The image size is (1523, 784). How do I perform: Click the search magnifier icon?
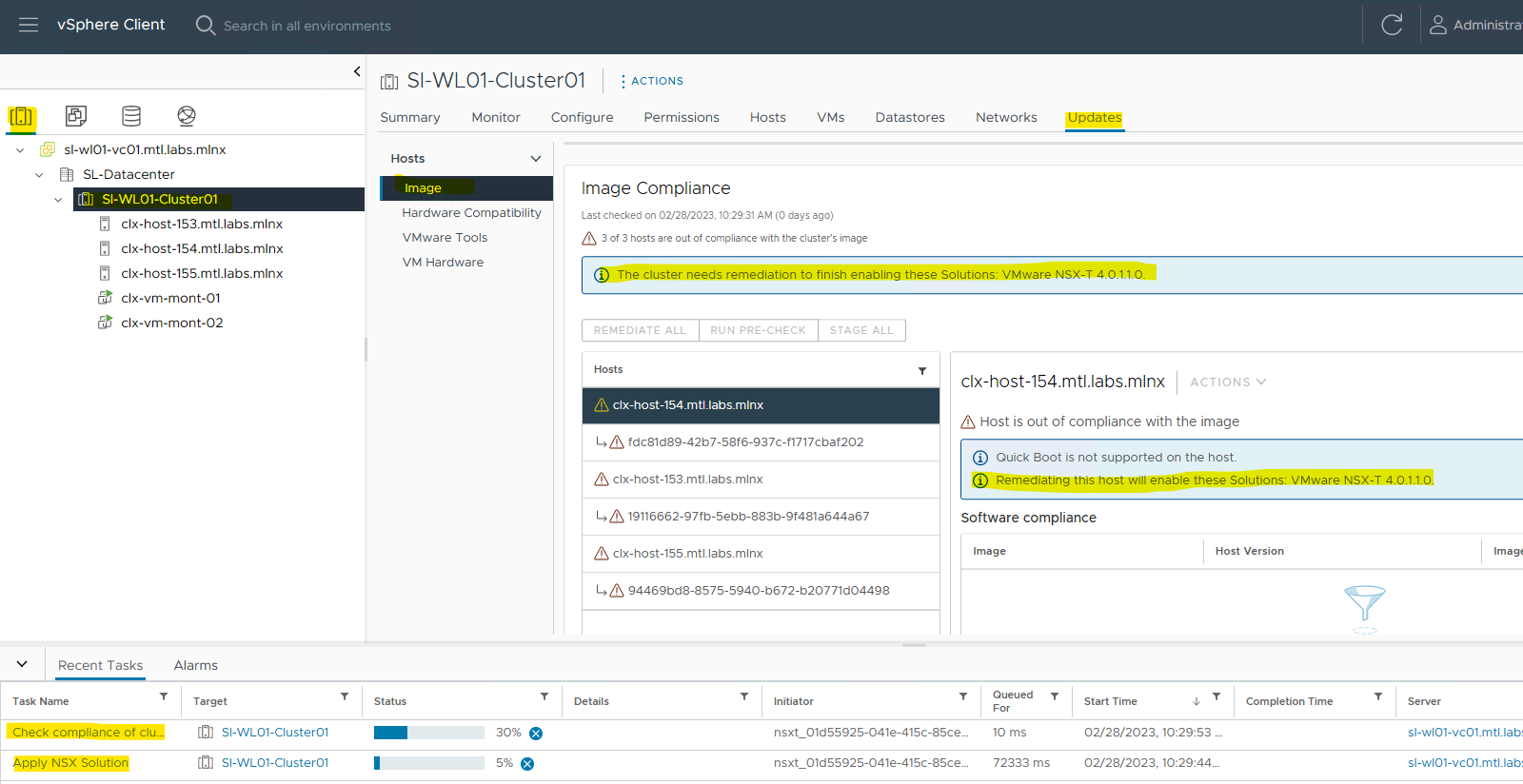206,25
